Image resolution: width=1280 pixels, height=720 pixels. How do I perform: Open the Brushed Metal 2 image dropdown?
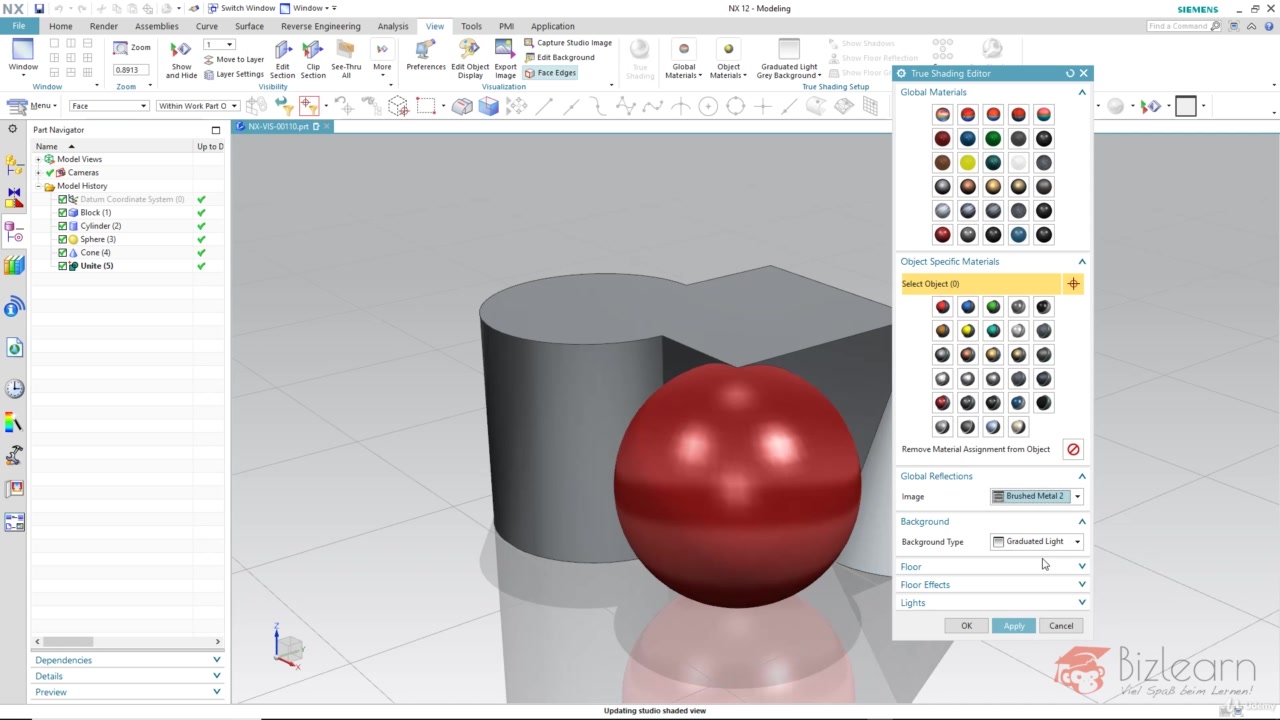(1076, 496)
